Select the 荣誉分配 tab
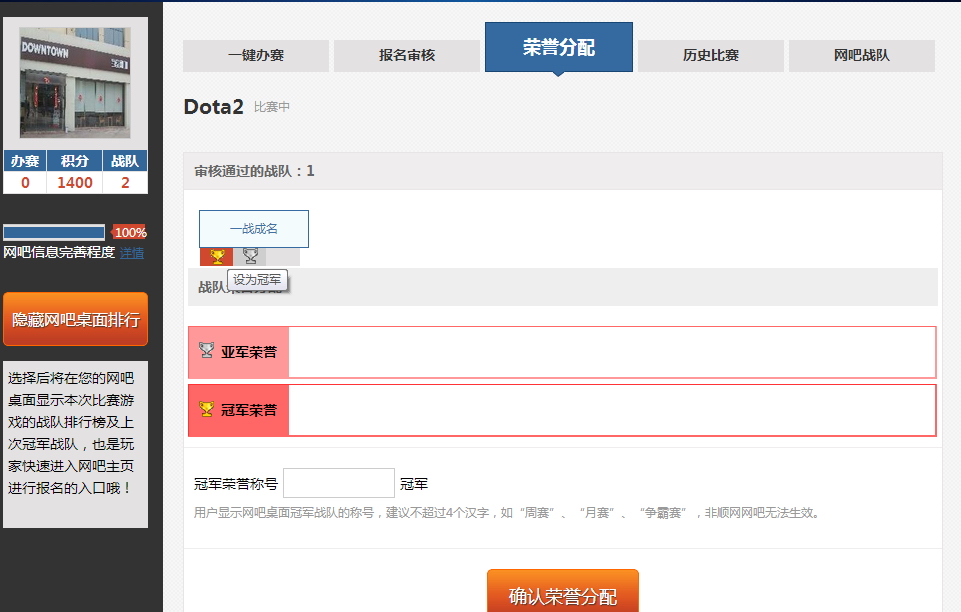 (558, 48)
